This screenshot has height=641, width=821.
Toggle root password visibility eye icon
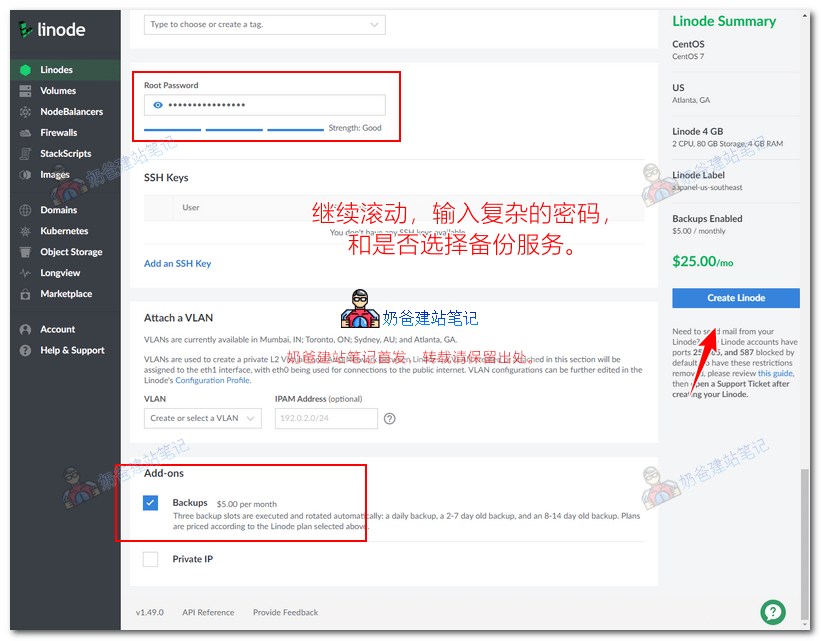pos(157,105)
